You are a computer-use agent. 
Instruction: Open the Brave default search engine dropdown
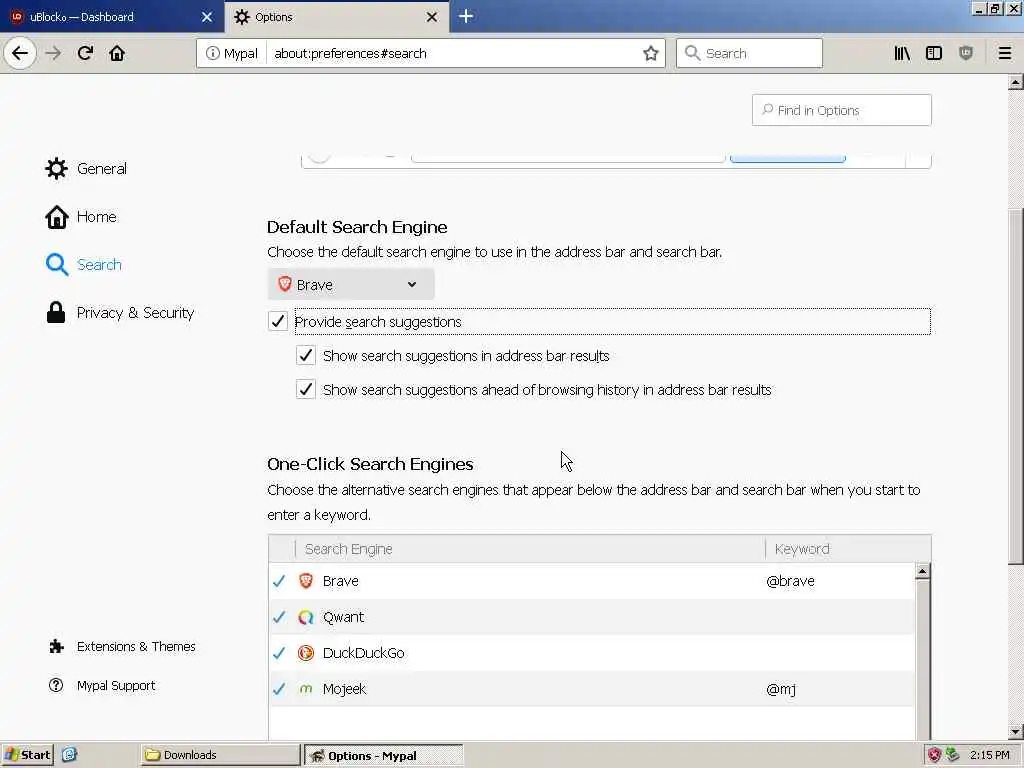[x=351, y=285]
